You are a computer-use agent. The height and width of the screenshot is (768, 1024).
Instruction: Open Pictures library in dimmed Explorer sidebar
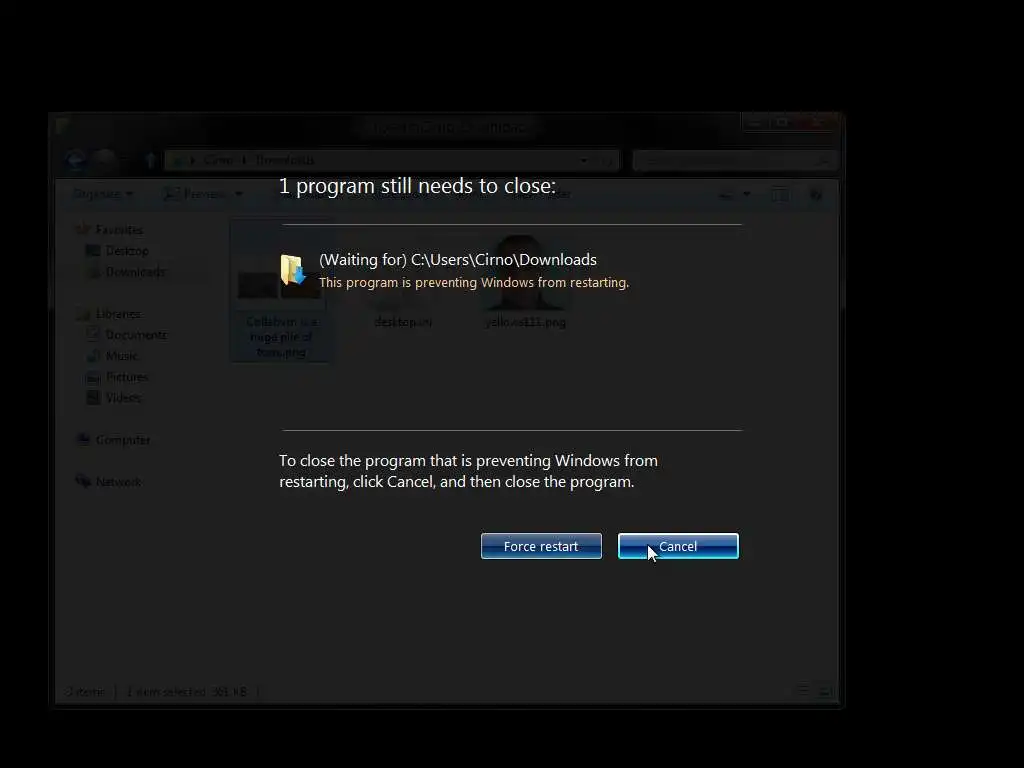117,377
